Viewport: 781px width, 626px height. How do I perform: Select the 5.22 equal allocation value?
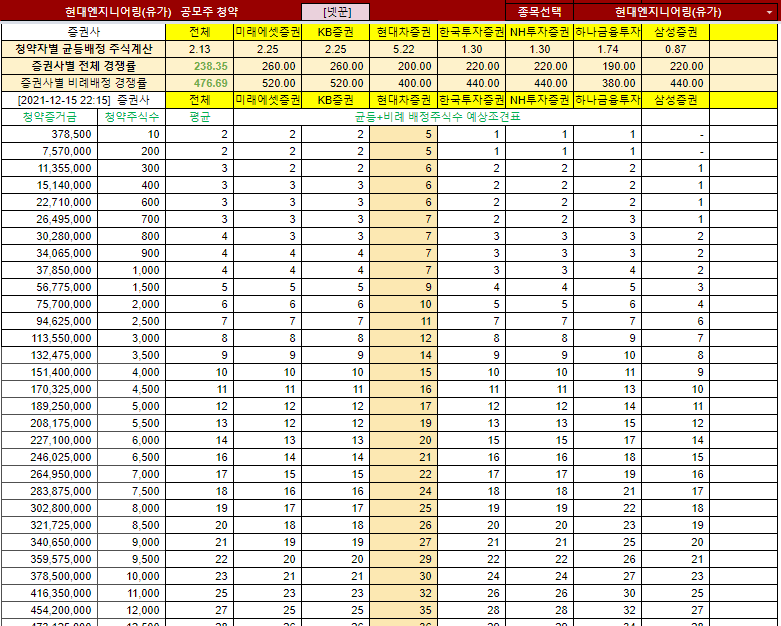[x=403, y=49]
